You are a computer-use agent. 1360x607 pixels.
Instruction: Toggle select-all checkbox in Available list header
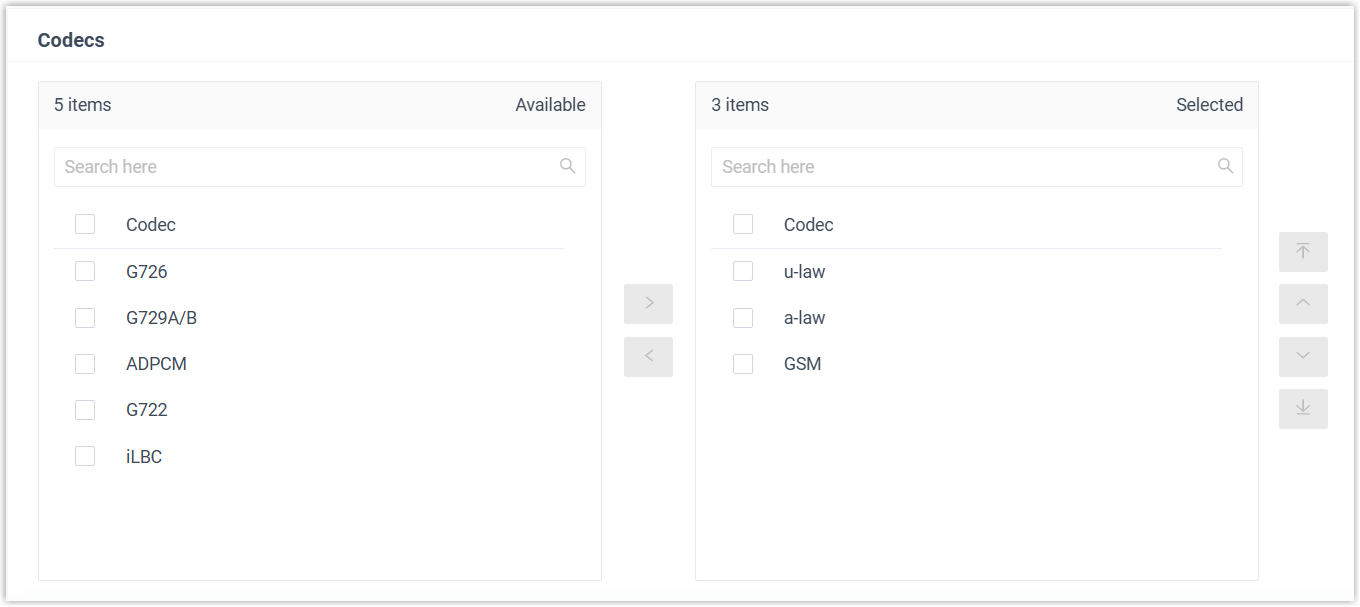85,225
